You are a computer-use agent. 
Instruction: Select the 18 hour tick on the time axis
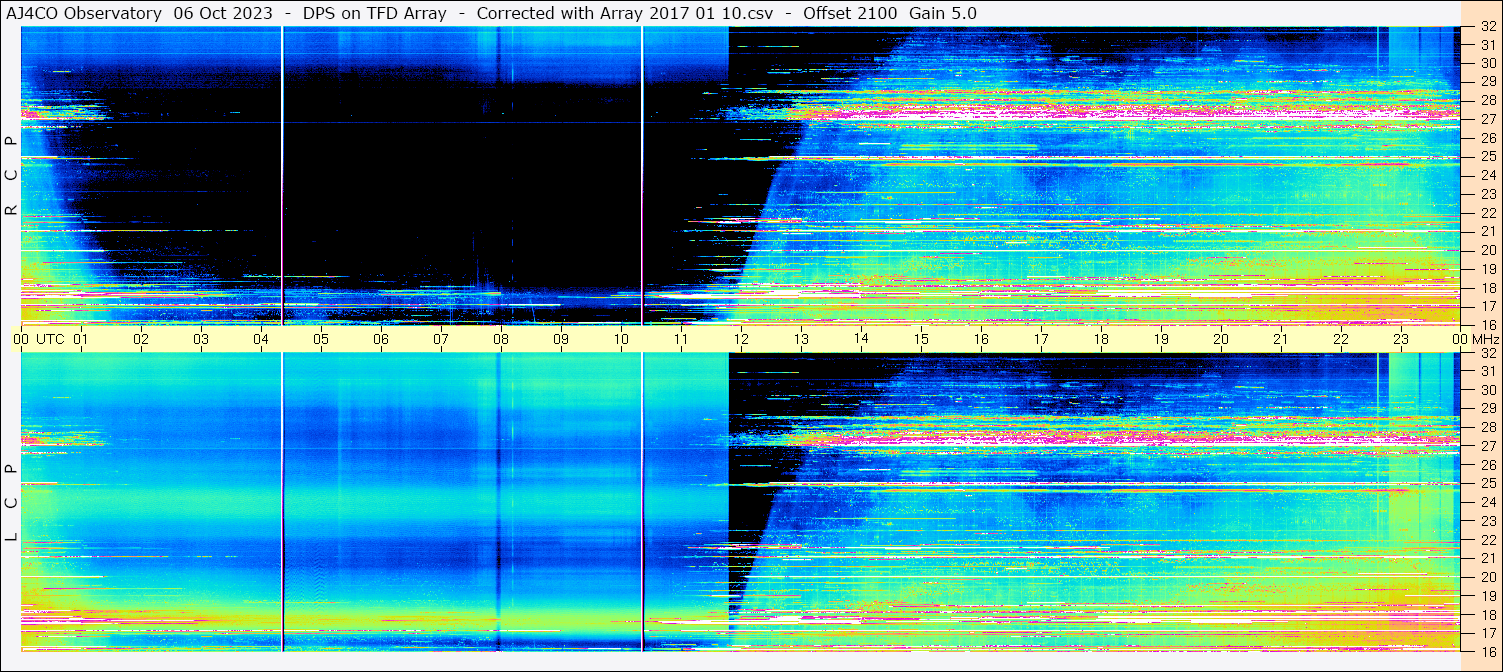click(x=1101, y=339)
